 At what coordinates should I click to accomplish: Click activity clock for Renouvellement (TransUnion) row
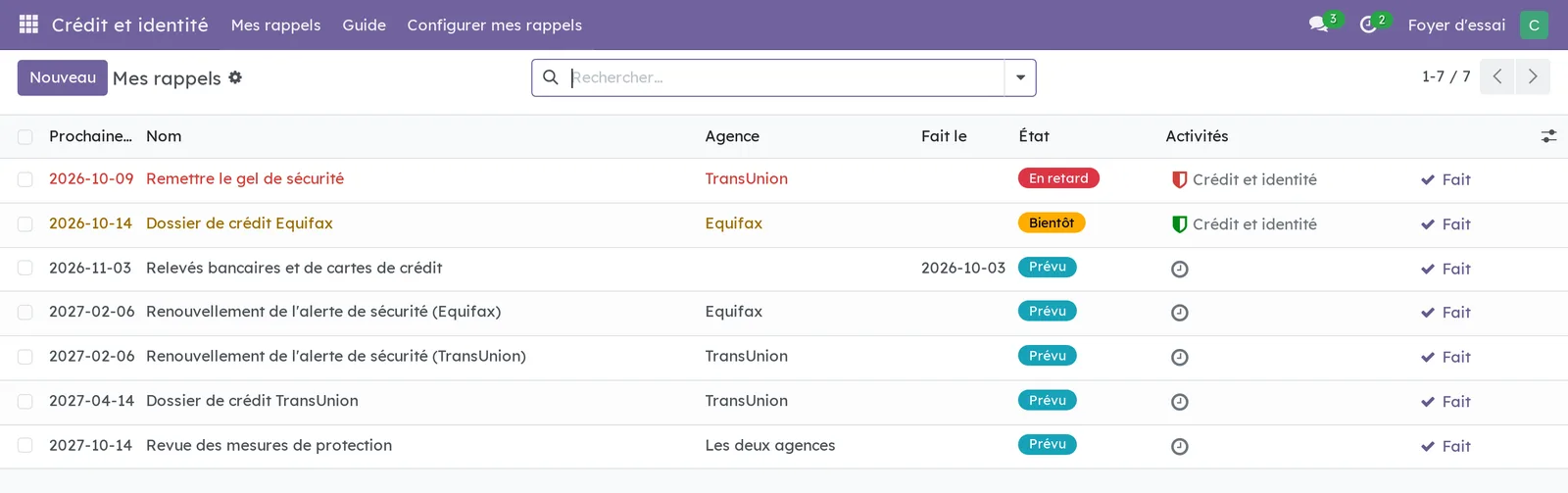click(x=1180, y=357)
